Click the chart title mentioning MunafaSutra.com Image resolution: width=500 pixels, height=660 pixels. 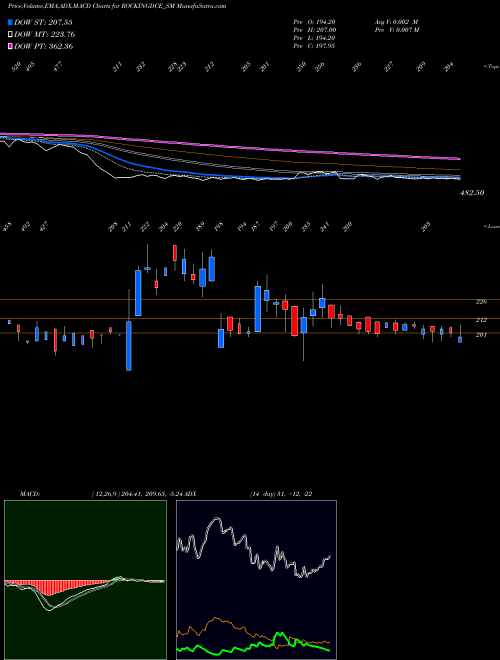[x=117, y=6]
